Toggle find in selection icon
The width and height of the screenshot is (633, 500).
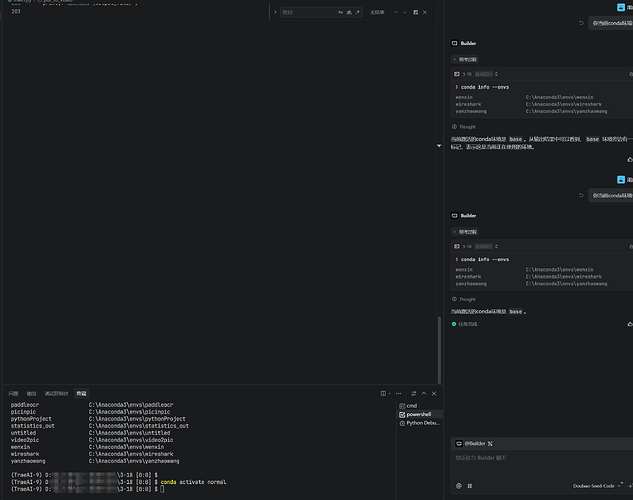[x=415, y=13]
